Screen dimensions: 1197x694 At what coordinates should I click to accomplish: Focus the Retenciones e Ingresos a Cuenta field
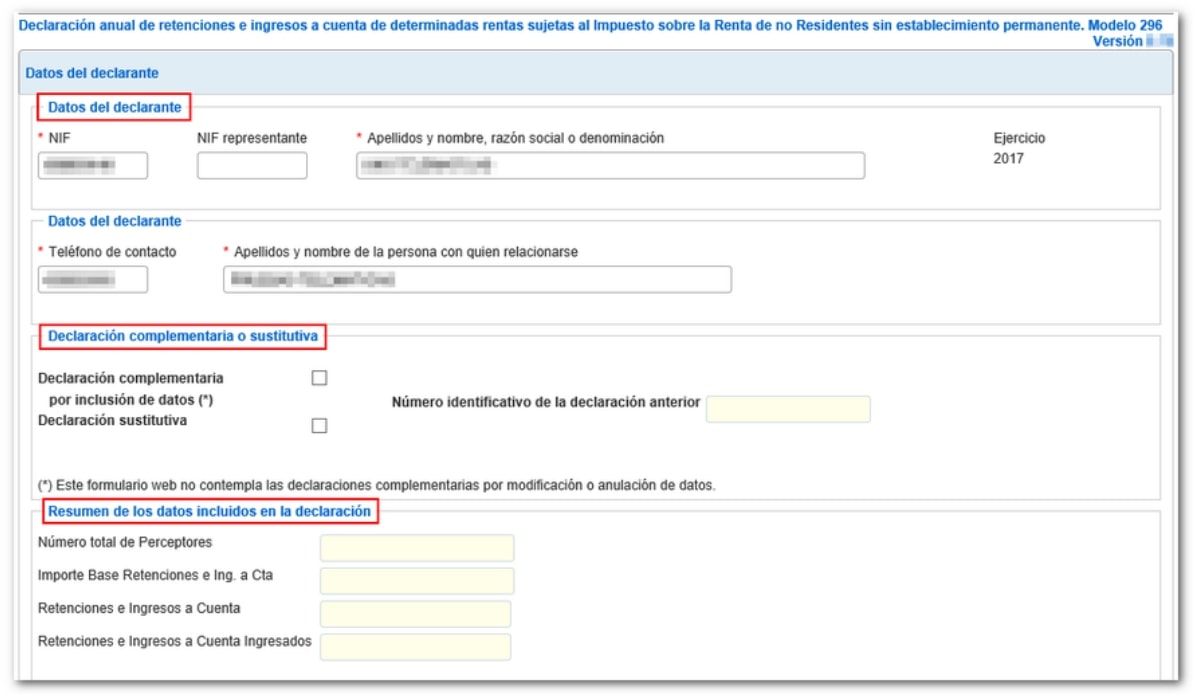[415, 614]
